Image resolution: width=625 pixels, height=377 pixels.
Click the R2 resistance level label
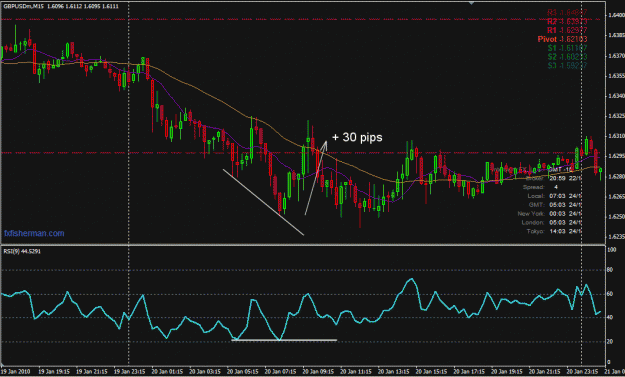click(552, 22)
